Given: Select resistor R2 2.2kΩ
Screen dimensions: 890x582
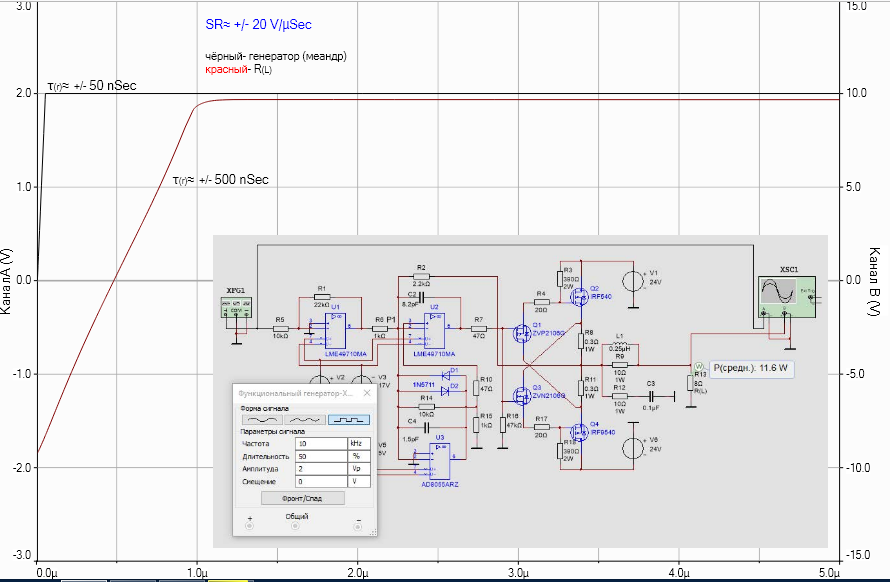Looking at the screenshot, I should tap(421, 276).
